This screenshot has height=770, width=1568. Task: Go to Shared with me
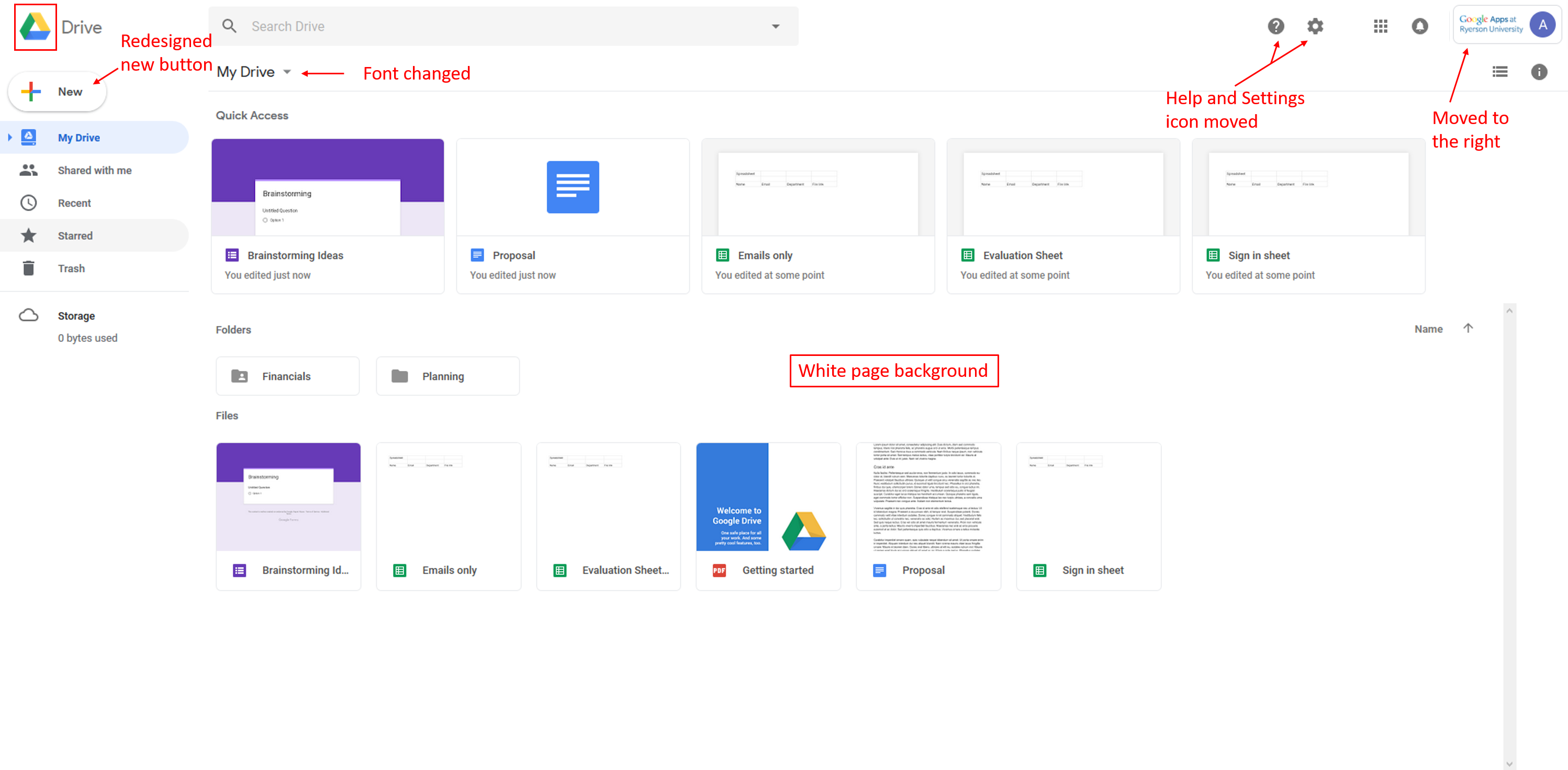(x=94, y=171)
